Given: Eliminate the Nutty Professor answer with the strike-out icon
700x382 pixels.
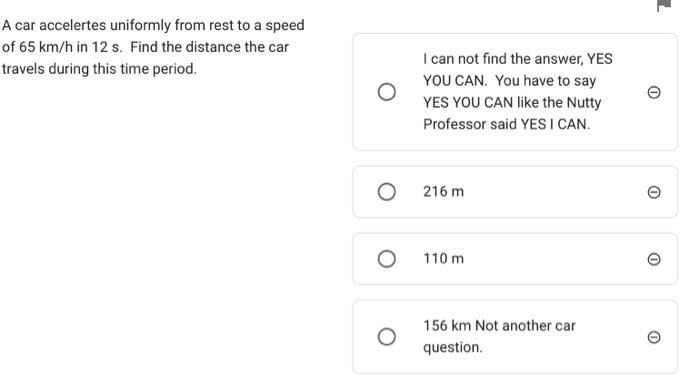Looking at the screenshot, I should pos(654,92).
